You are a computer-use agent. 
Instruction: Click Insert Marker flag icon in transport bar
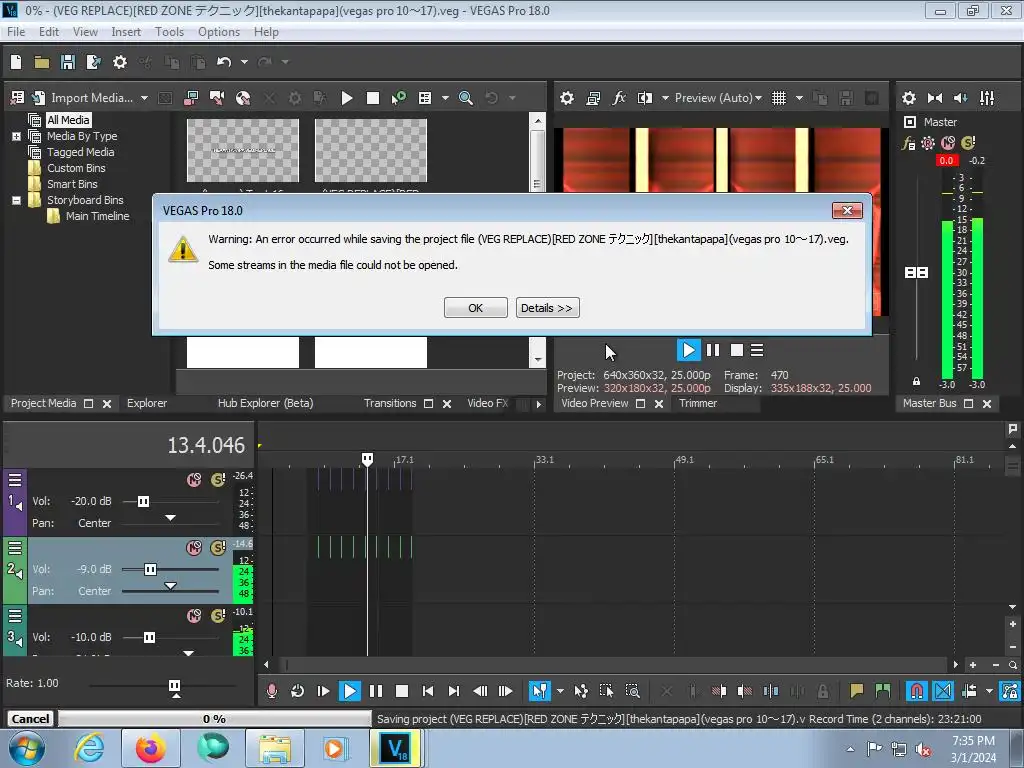857,691
